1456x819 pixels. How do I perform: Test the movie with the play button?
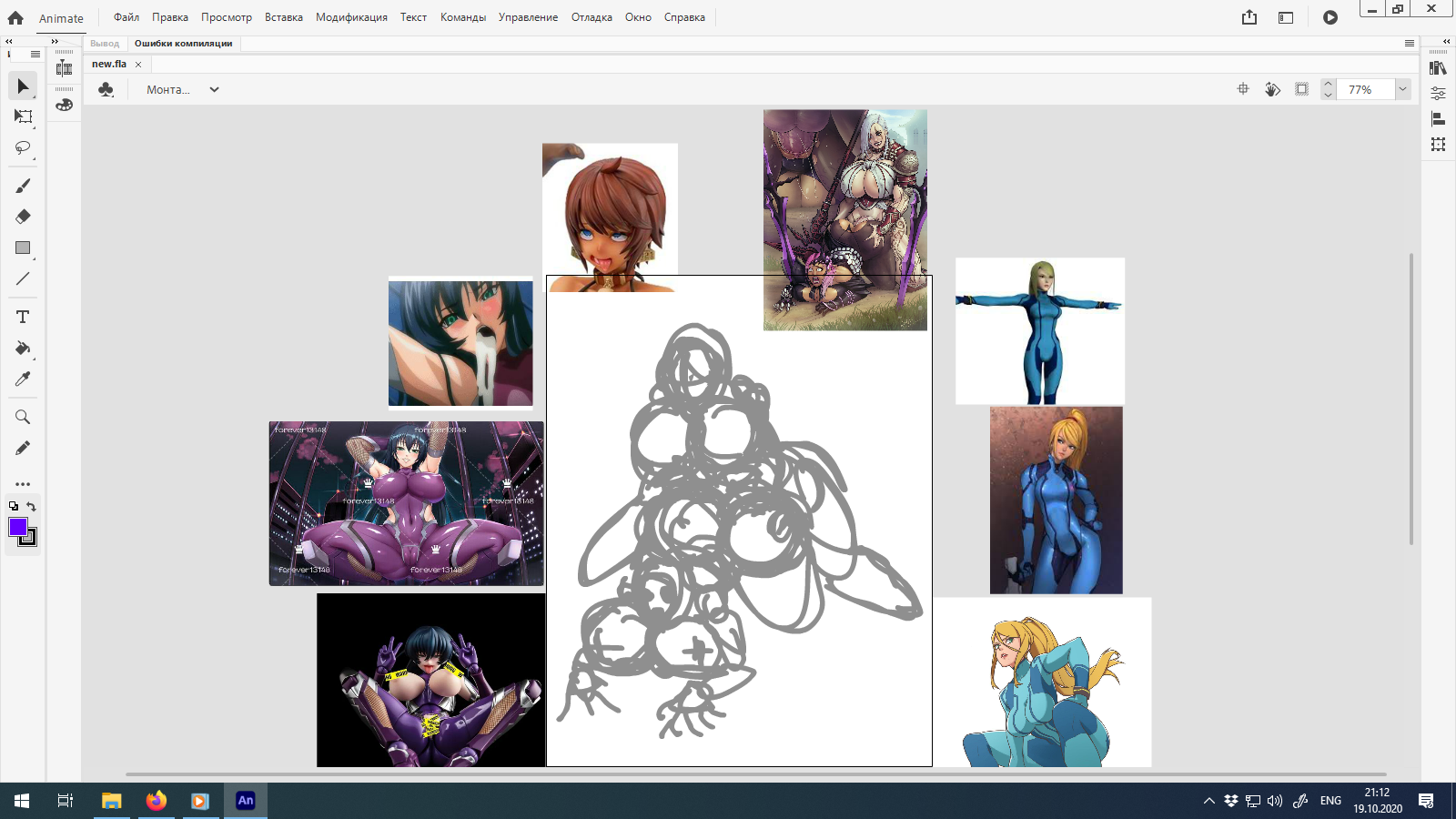1330,17
